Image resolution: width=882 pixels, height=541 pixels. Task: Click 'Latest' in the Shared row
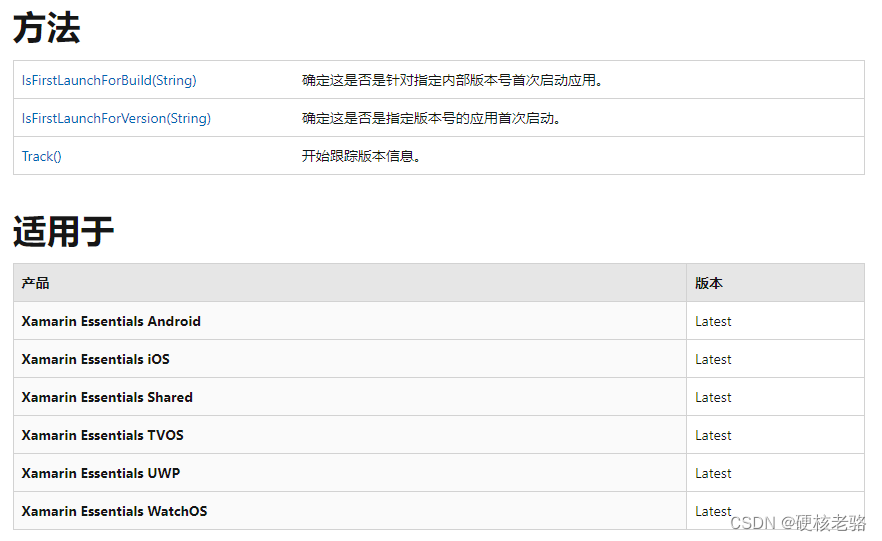pyautogui.click(x=713, y=398)
